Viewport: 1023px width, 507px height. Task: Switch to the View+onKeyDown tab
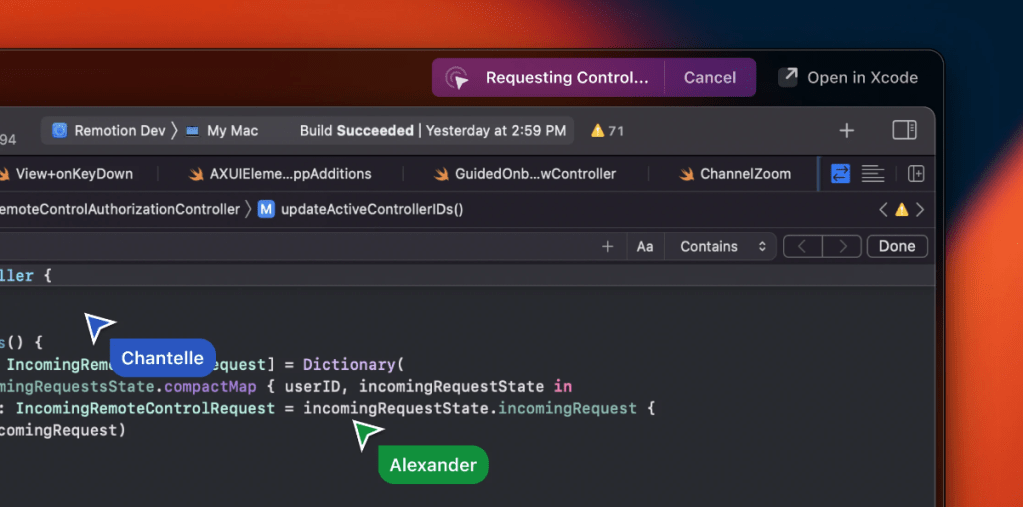pyautogui.click(x=73, y=174)
